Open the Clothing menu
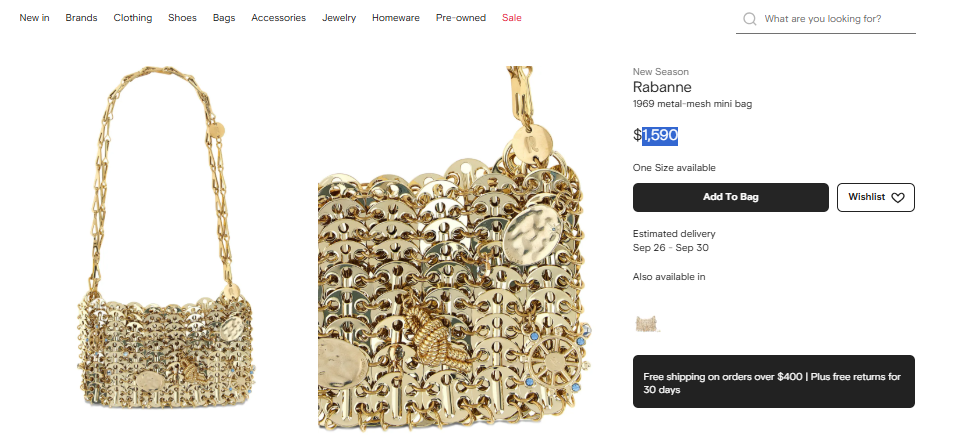 click(132, 18)
